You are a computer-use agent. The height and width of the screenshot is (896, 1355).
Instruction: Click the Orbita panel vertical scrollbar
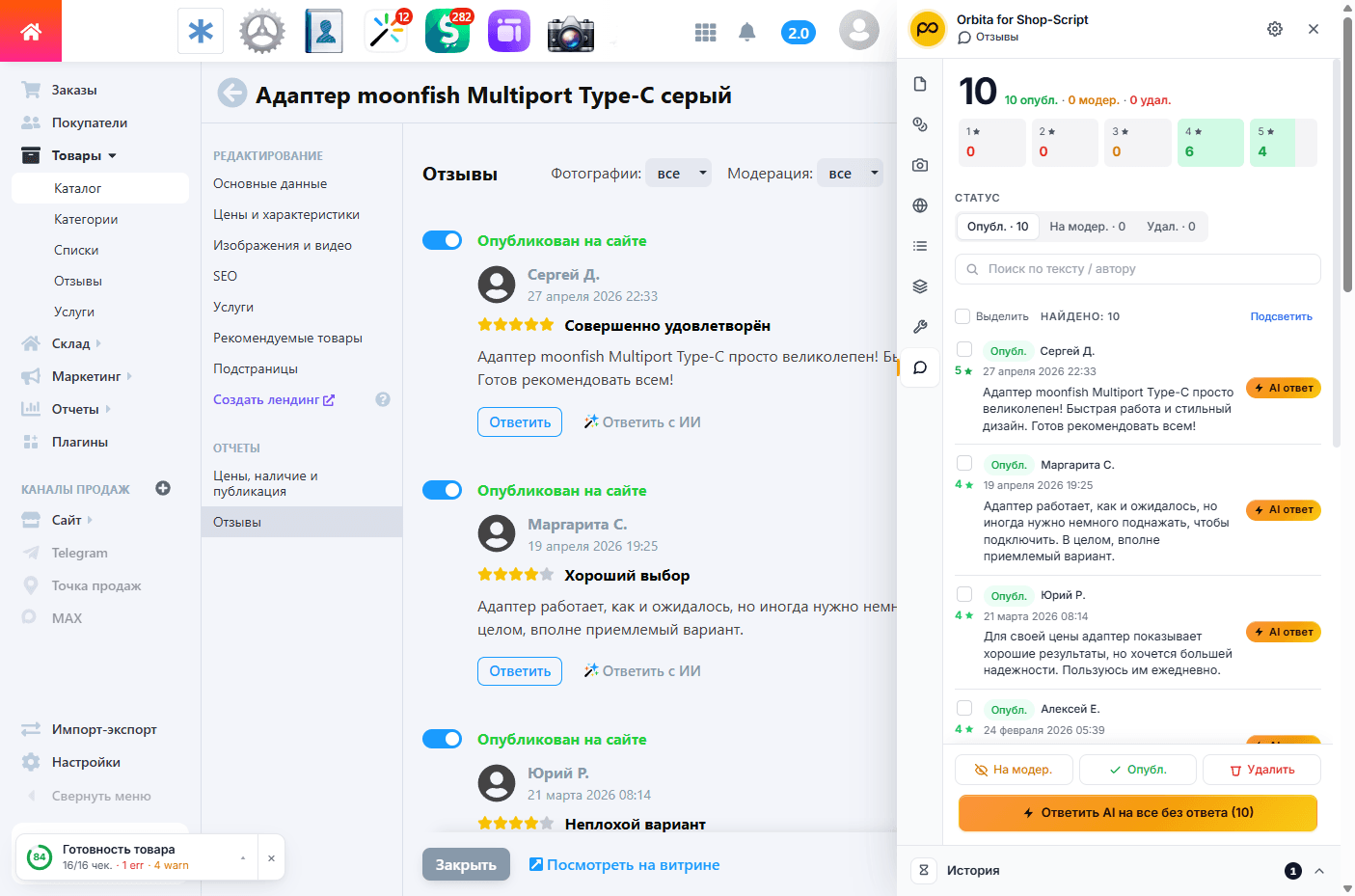[x=1337, y=253]
